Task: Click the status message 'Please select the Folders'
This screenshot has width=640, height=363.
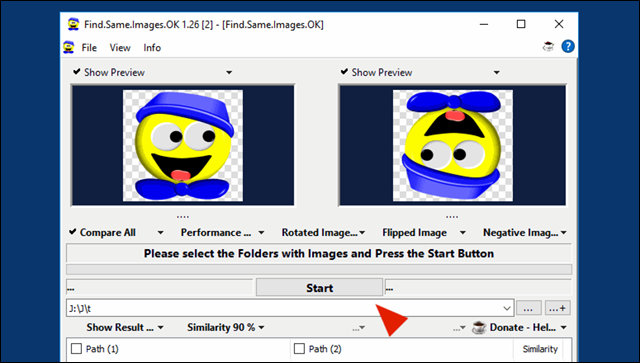Action: point(319,254)
